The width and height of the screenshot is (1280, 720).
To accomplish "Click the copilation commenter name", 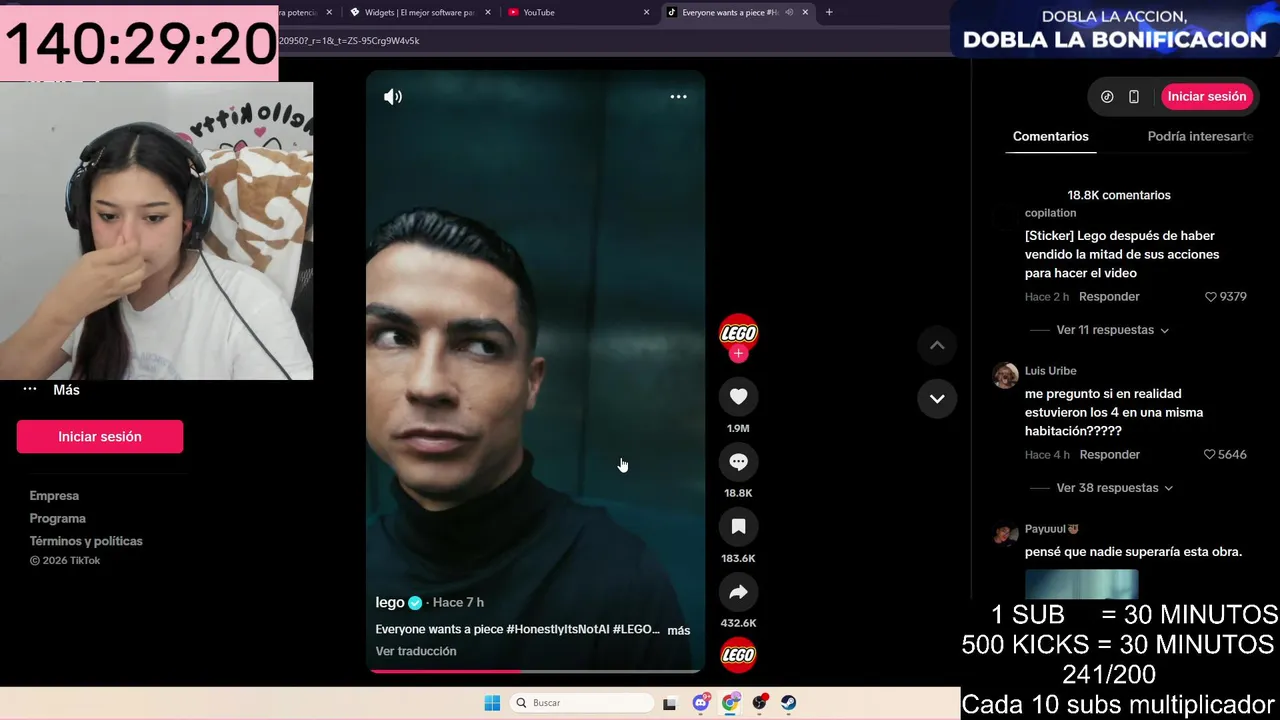I will point(1050,213).
